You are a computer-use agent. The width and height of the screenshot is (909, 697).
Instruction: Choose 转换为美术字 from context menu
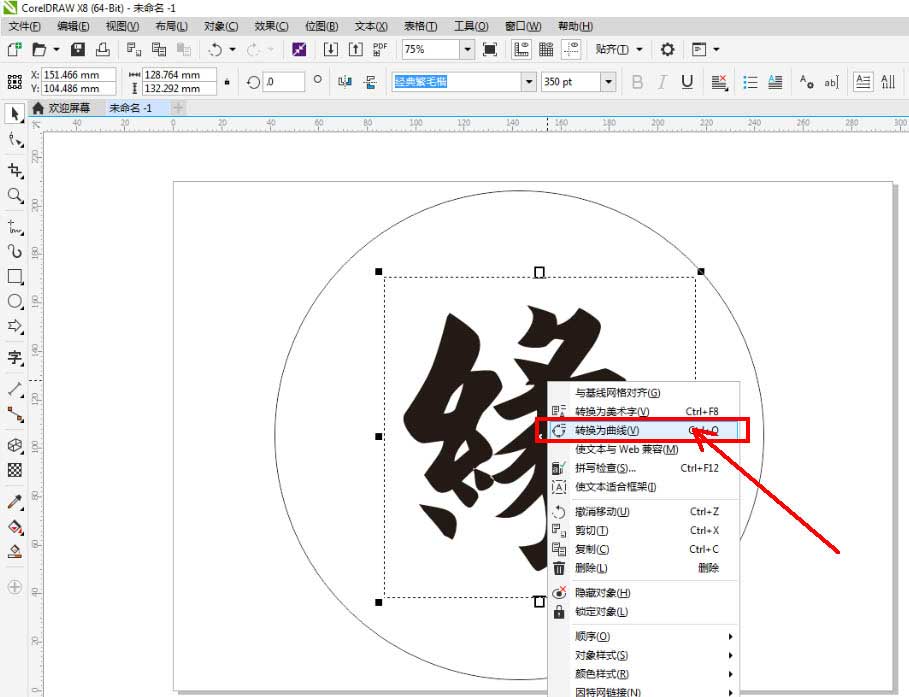[x=643, y=411]
